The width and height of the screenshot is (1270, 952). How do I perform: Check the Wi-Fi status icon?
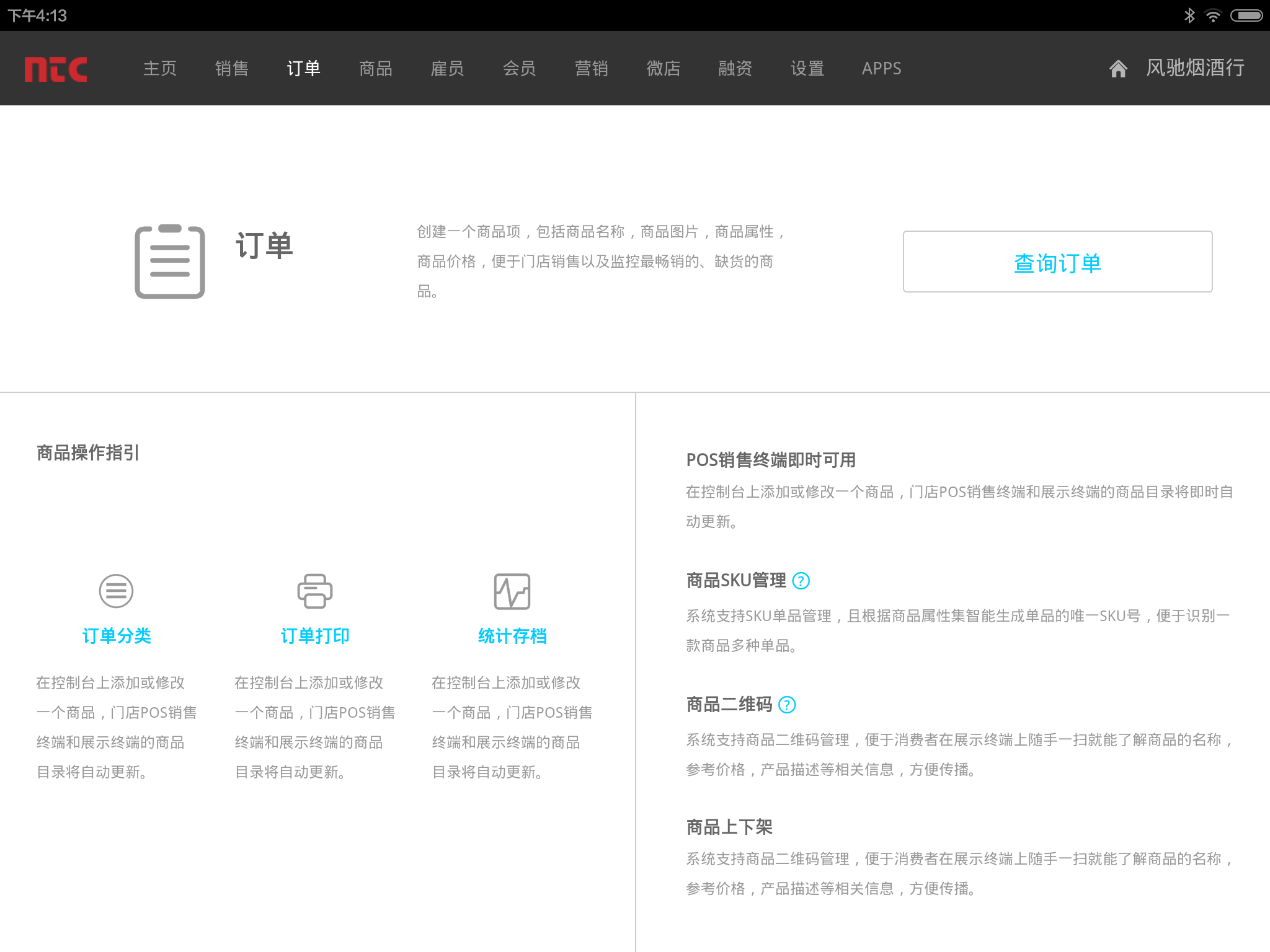[1212, 15]
